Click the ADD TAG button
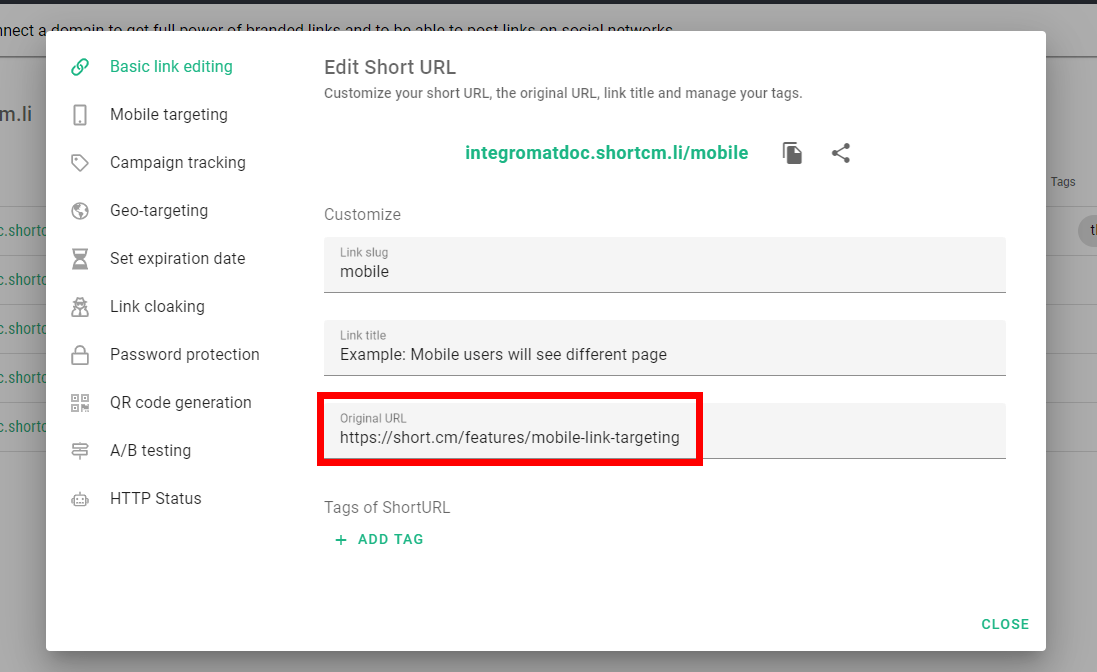Image resolution: width=1097 pixels, height=672 pixels. 379,540
